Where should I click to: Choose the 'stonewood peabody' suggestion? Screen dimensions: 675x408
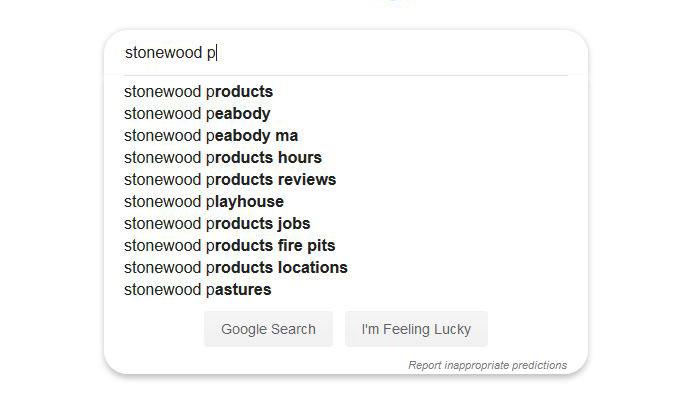[197, 114]
